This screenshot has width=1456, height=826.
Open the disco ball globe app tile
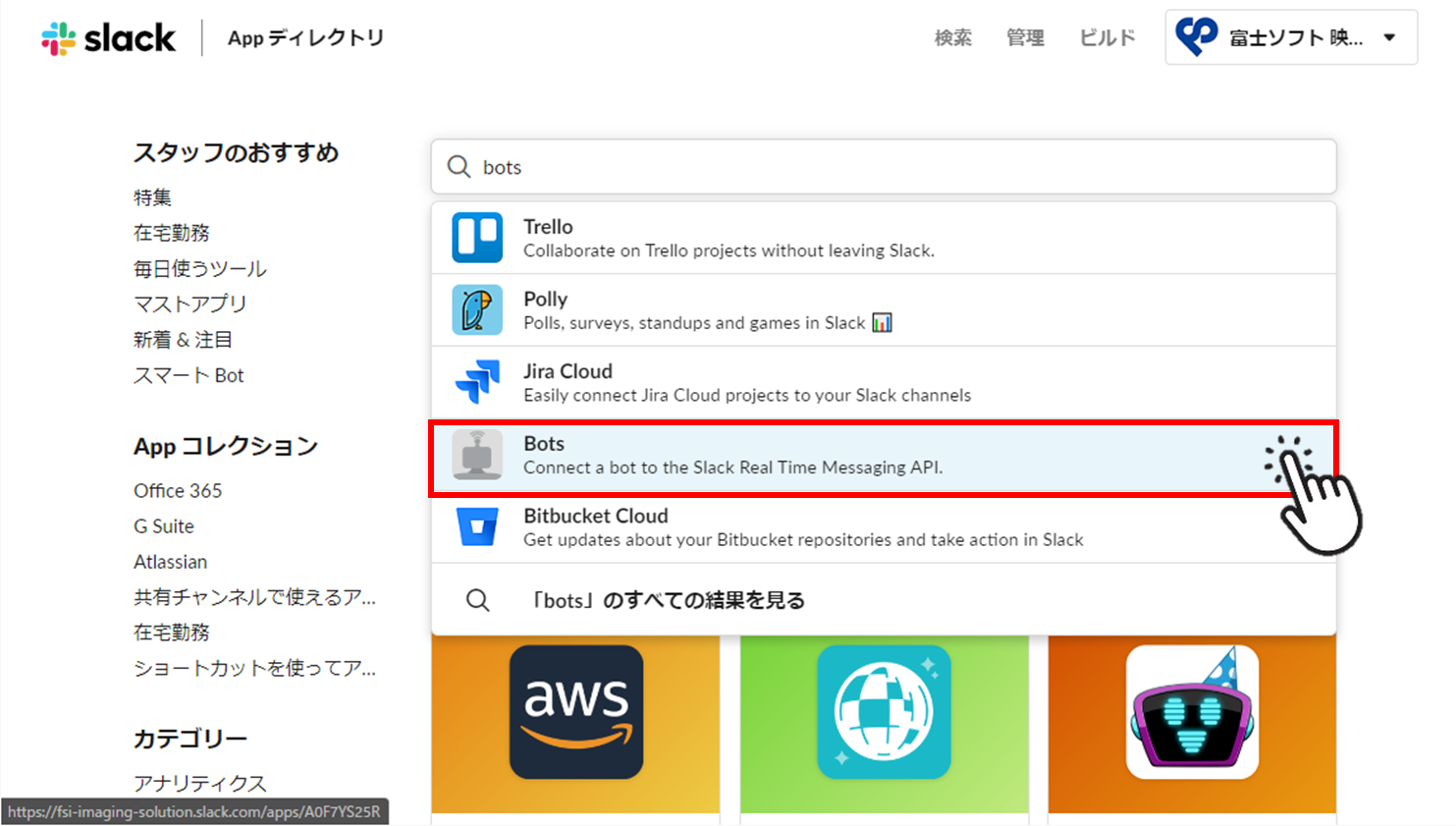pos(884,712)
